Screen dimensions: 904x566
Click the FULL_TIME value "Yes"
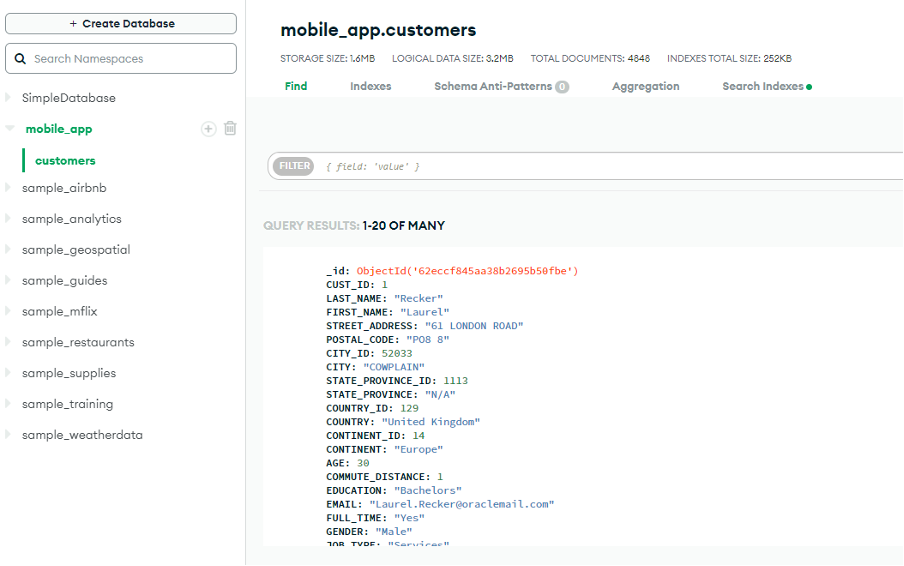point(409,518)
